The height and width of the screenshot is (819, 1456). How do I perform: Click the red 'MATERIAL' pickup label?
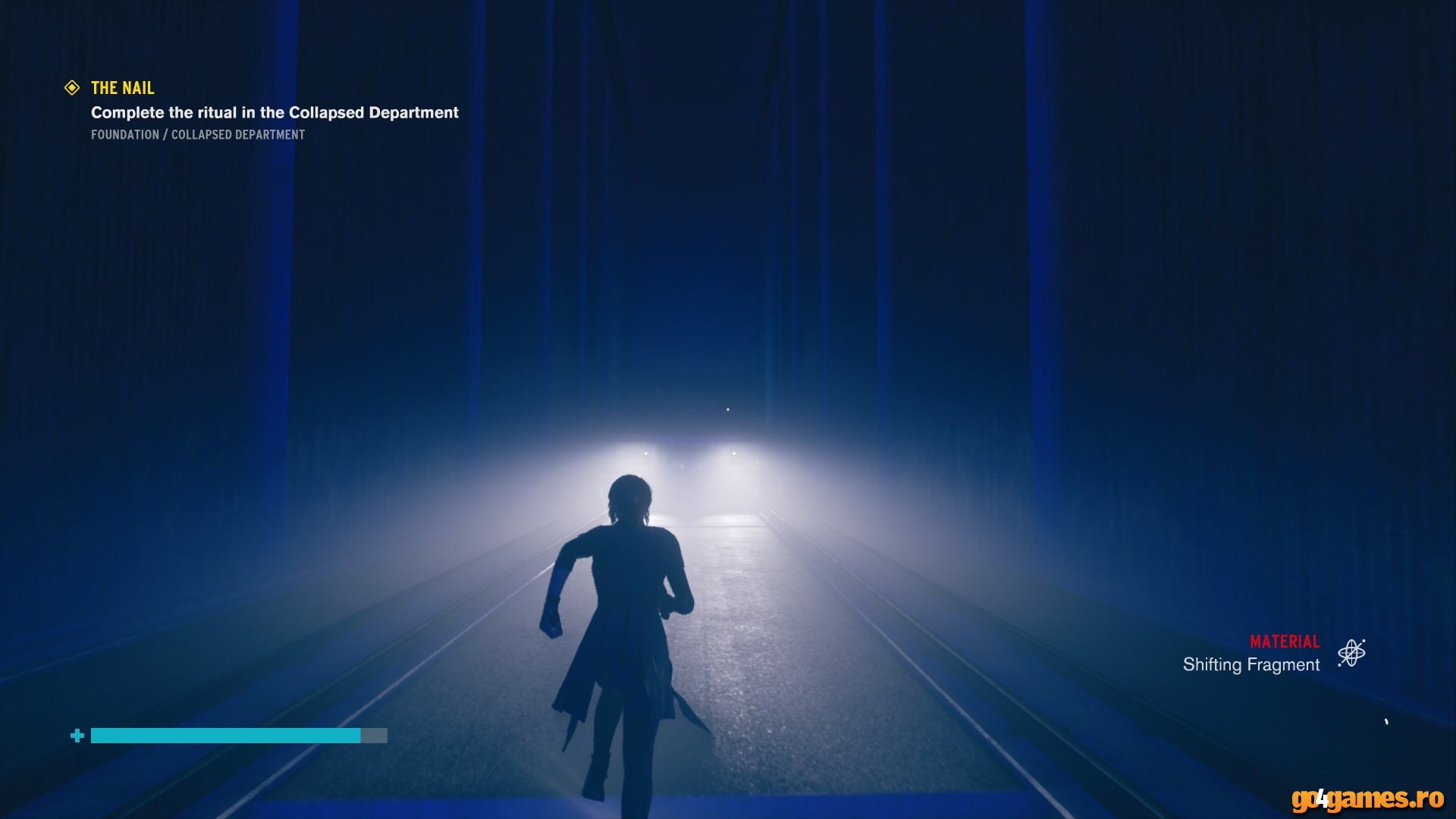pos(1285,642)
